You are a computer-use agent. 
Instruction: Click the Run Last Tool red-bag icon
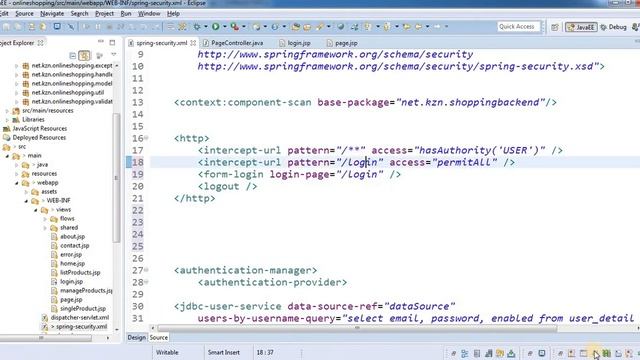coord(234,27)
